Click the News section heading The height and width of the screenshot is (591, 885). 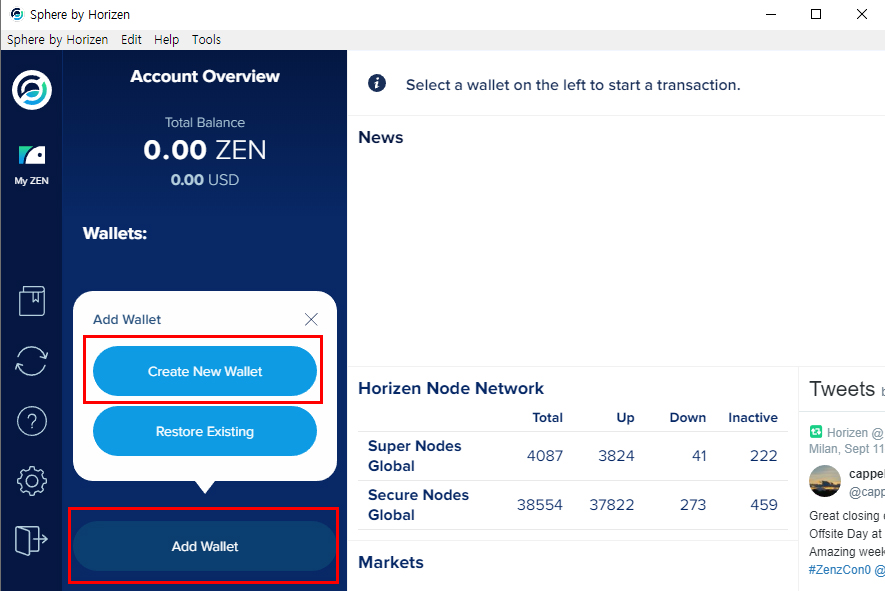coord(381,137)
